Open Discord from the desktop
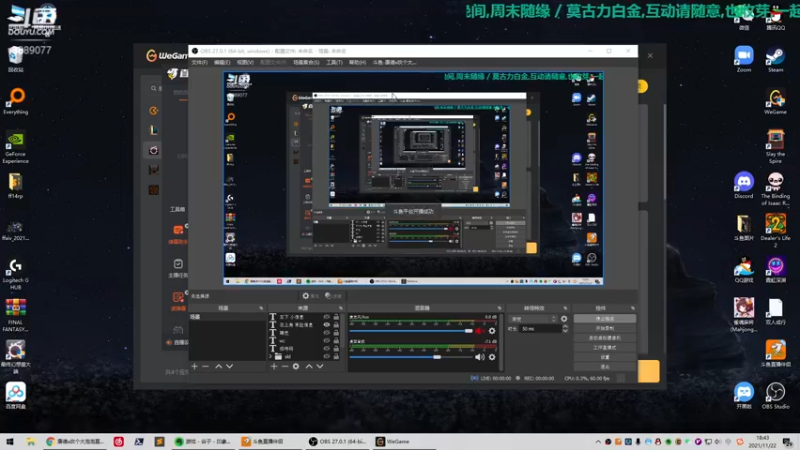Screen dimensions: 800x450 click(744, 186)
